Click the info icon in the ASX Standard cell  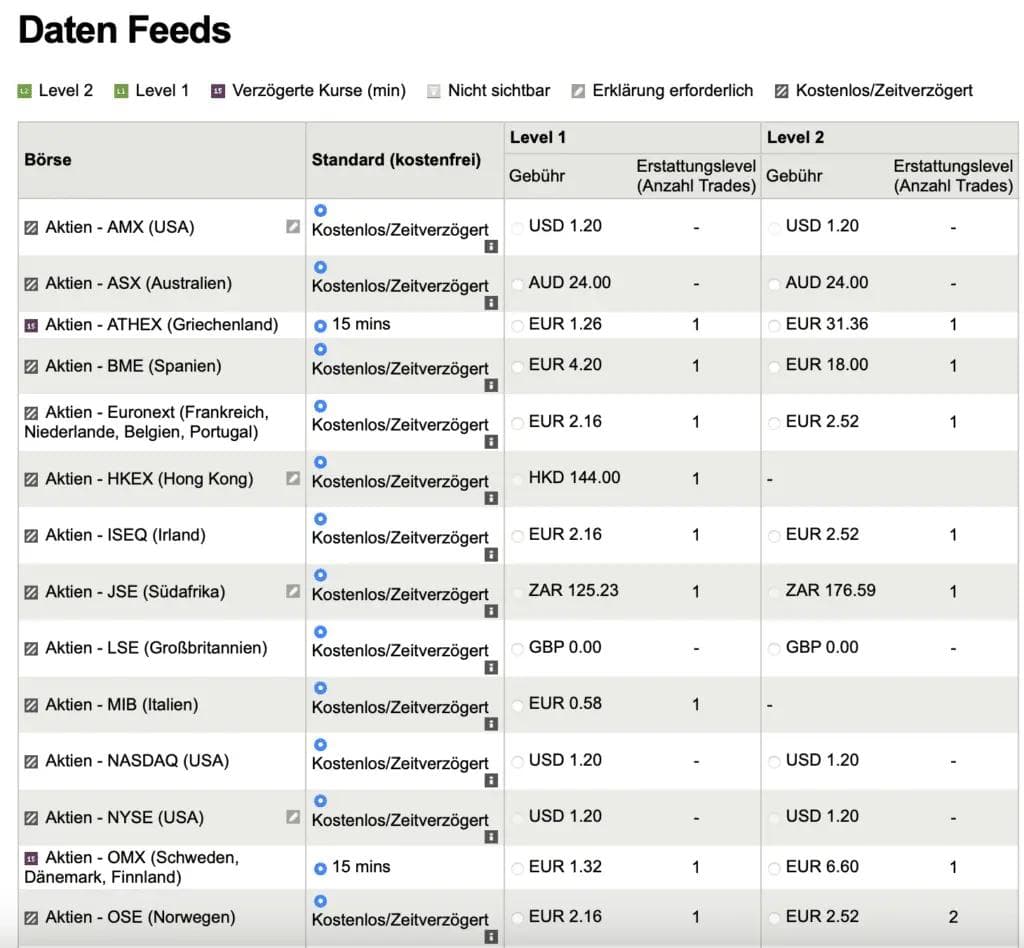tap(491, 303)
